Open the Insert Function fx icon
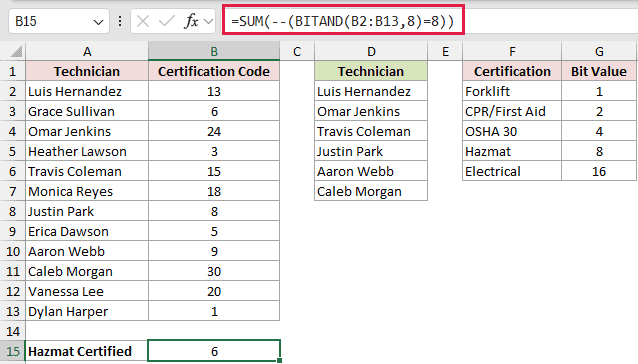This screenshot has width=638, height=364. [x=191, y=21]
